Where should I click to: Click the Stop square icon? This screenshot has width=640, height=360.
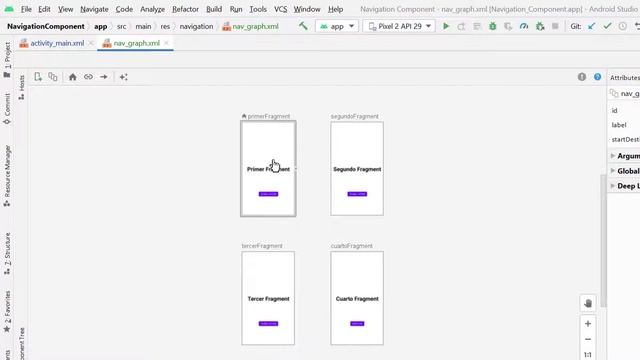click(x=555, y=26)
